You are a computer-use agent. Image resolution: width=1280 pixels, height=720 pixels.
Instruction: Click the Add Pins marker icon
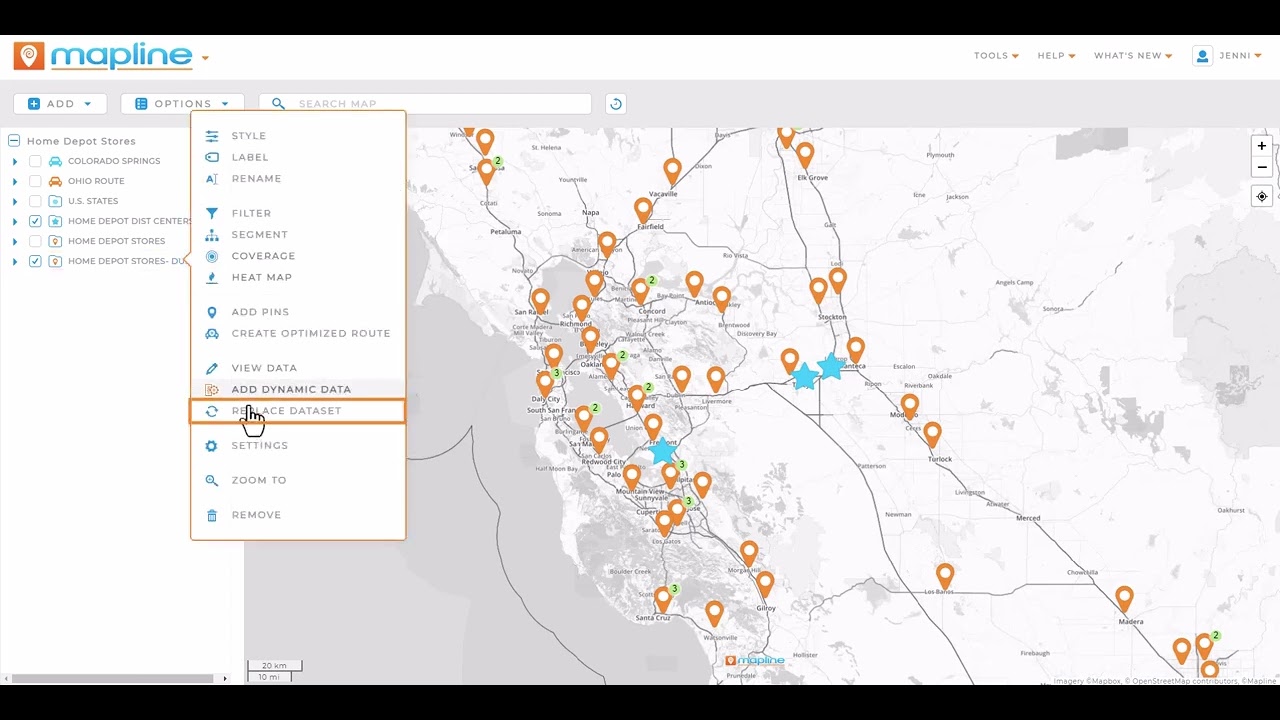point(212,312)
